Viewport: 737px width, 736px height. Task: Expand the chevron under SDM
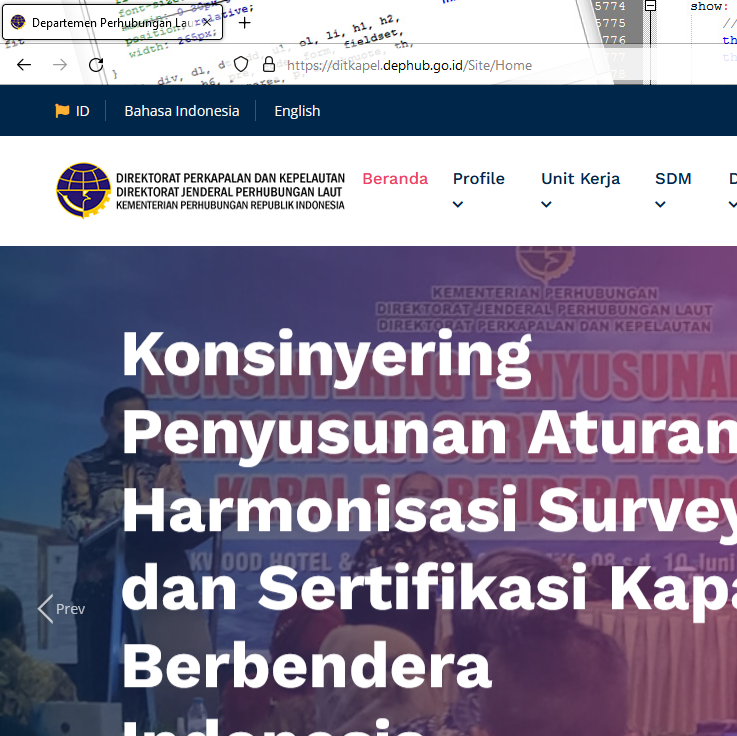[660, 204]
